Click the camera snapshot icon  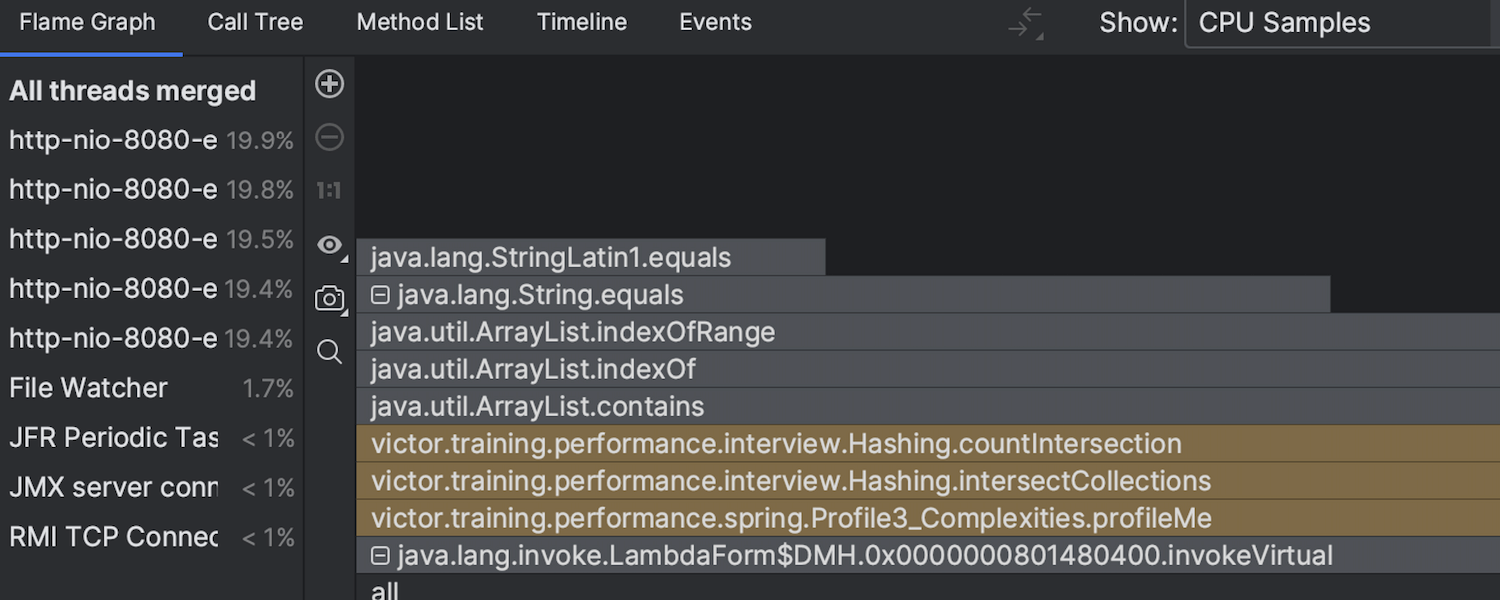coord(330,298)
